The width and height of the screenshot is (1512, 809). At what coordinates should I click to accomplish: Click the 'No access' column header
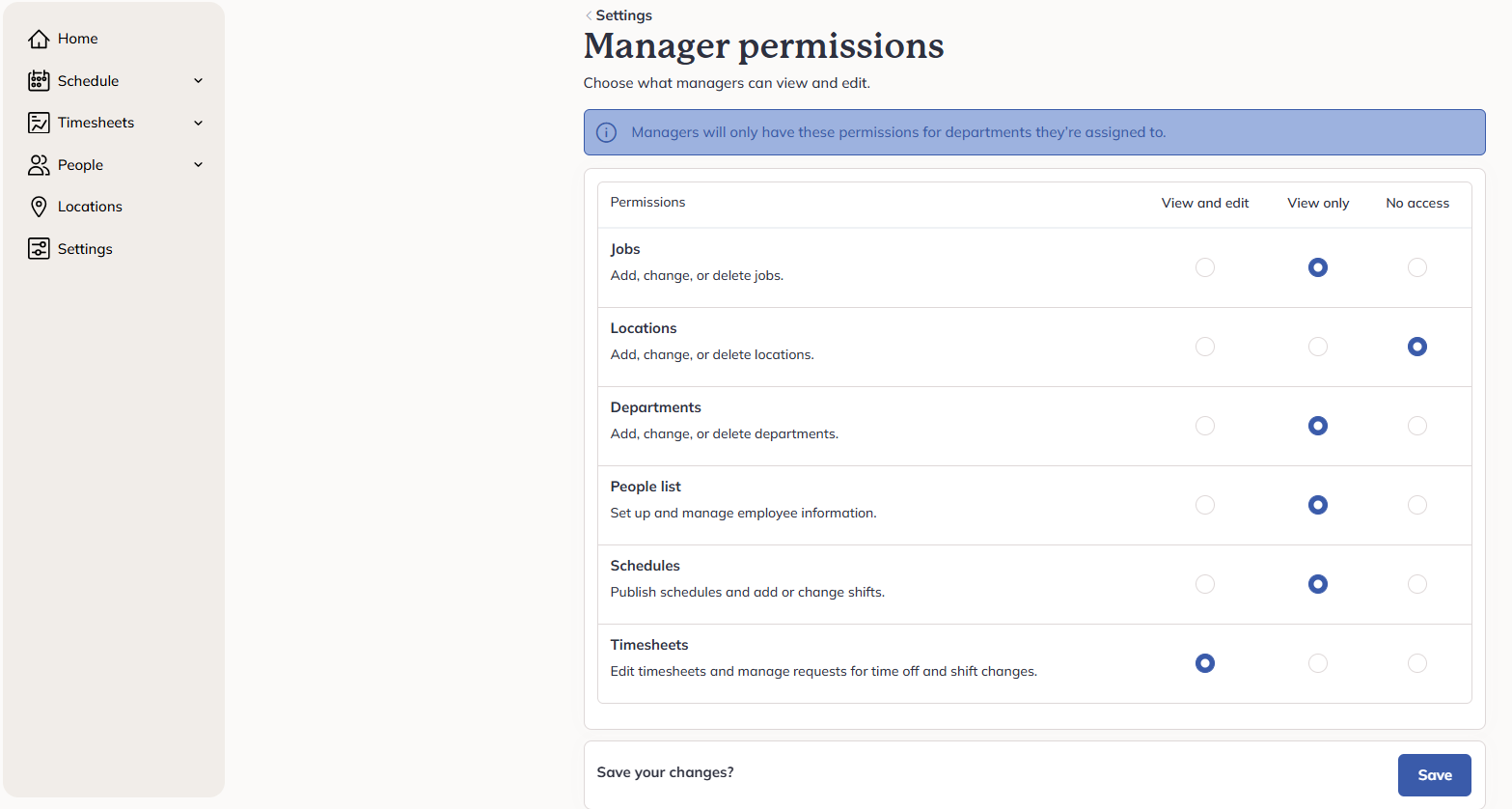(x=1417, y=203)
